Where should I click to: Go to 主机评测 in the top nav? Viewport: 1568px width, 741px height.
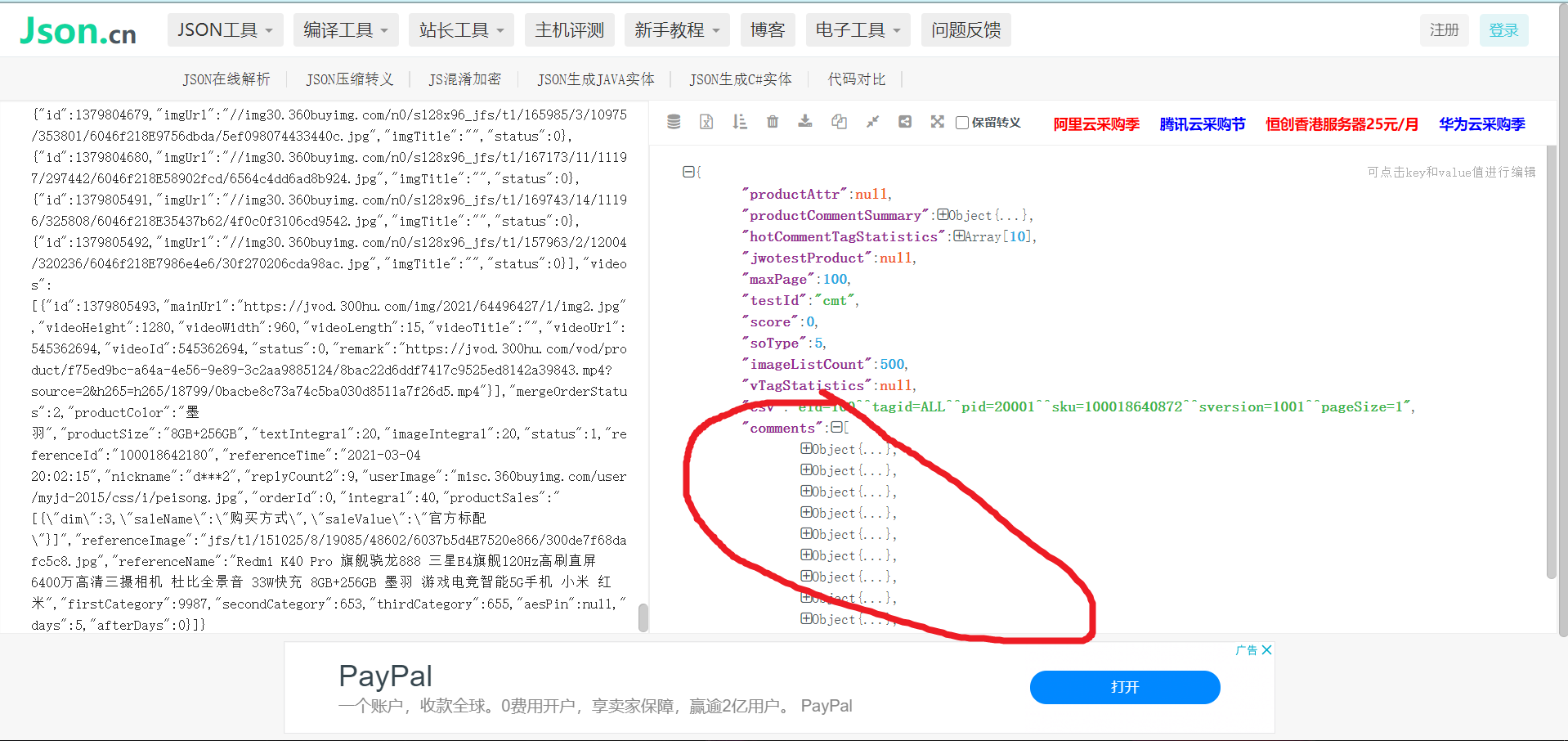click(x=570, y=30)
